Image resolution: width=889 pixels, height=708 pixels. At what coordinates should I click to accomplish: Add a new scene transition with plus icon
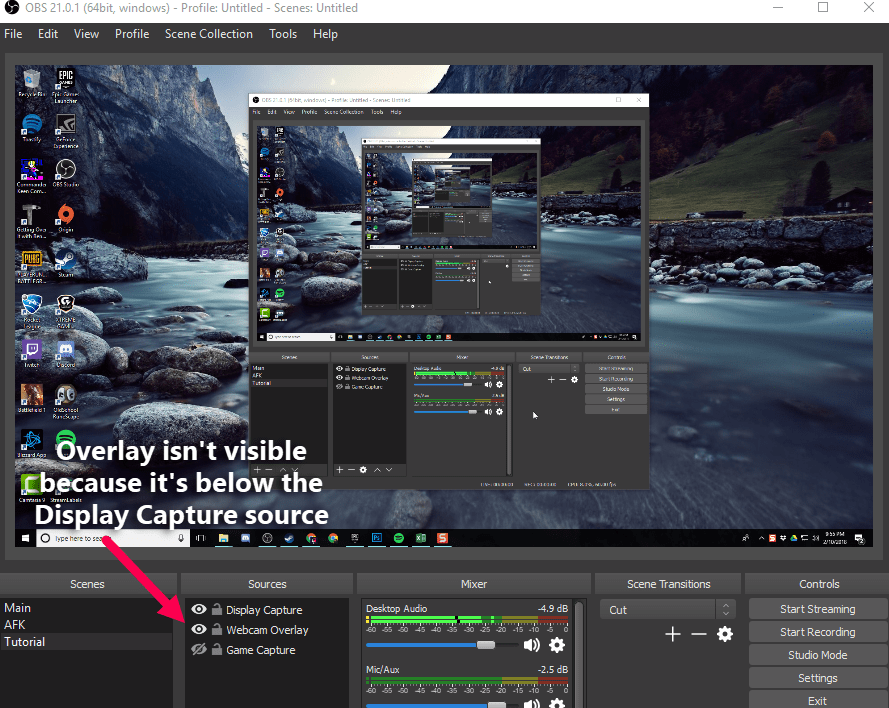[x=672, y=634]
